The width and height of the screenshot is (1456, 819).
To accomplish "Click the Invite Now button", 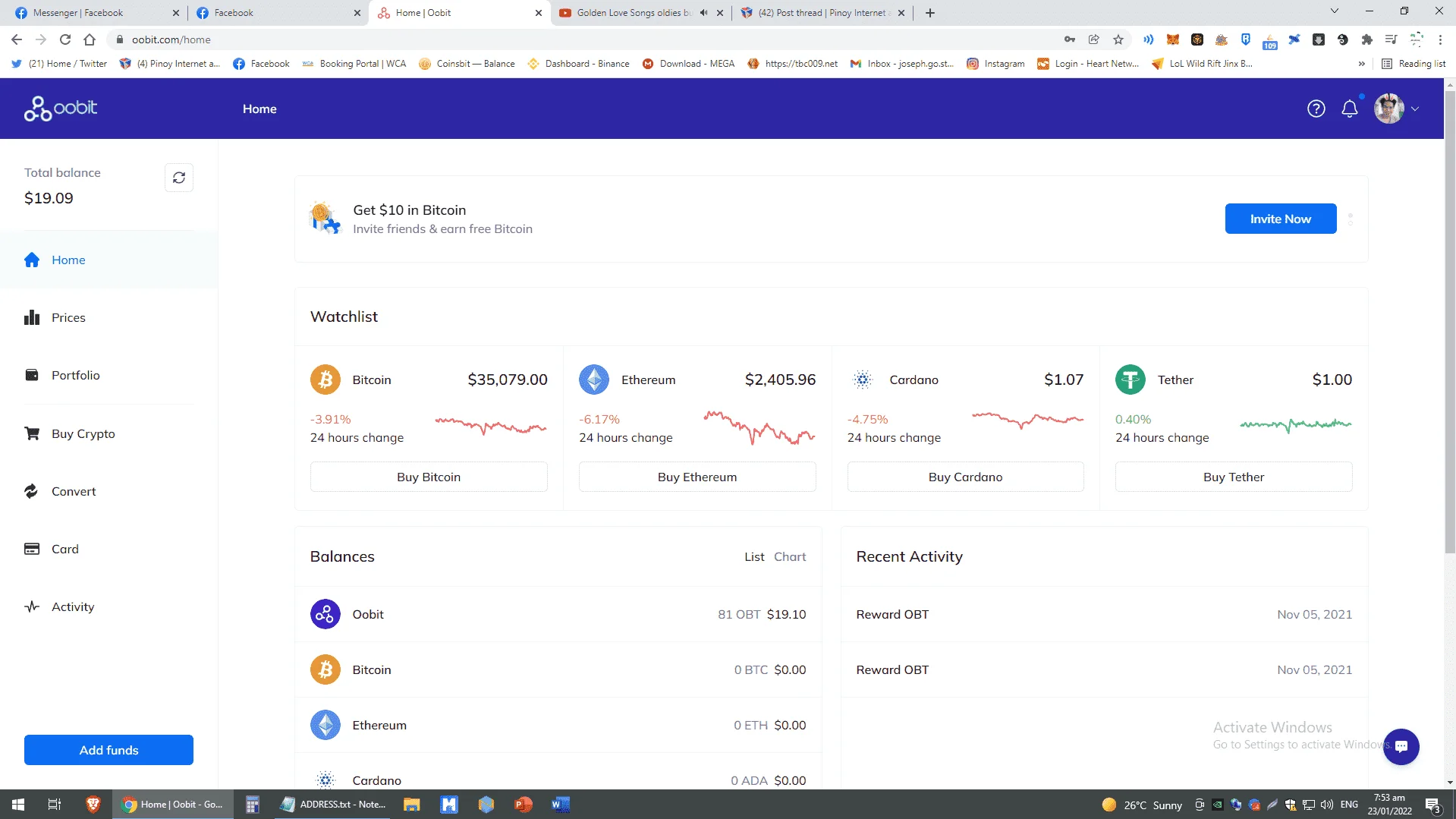I will [1281, 219].
